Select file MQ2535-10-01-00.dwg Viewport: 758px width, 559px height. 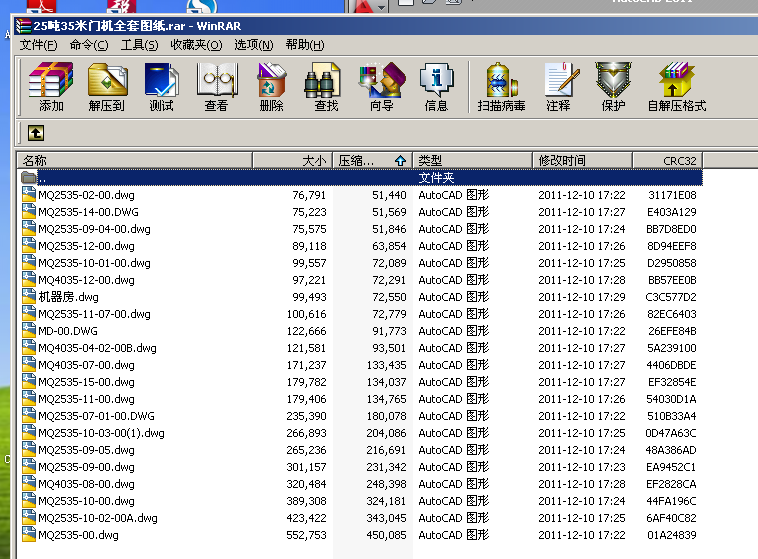coord(362,263)
